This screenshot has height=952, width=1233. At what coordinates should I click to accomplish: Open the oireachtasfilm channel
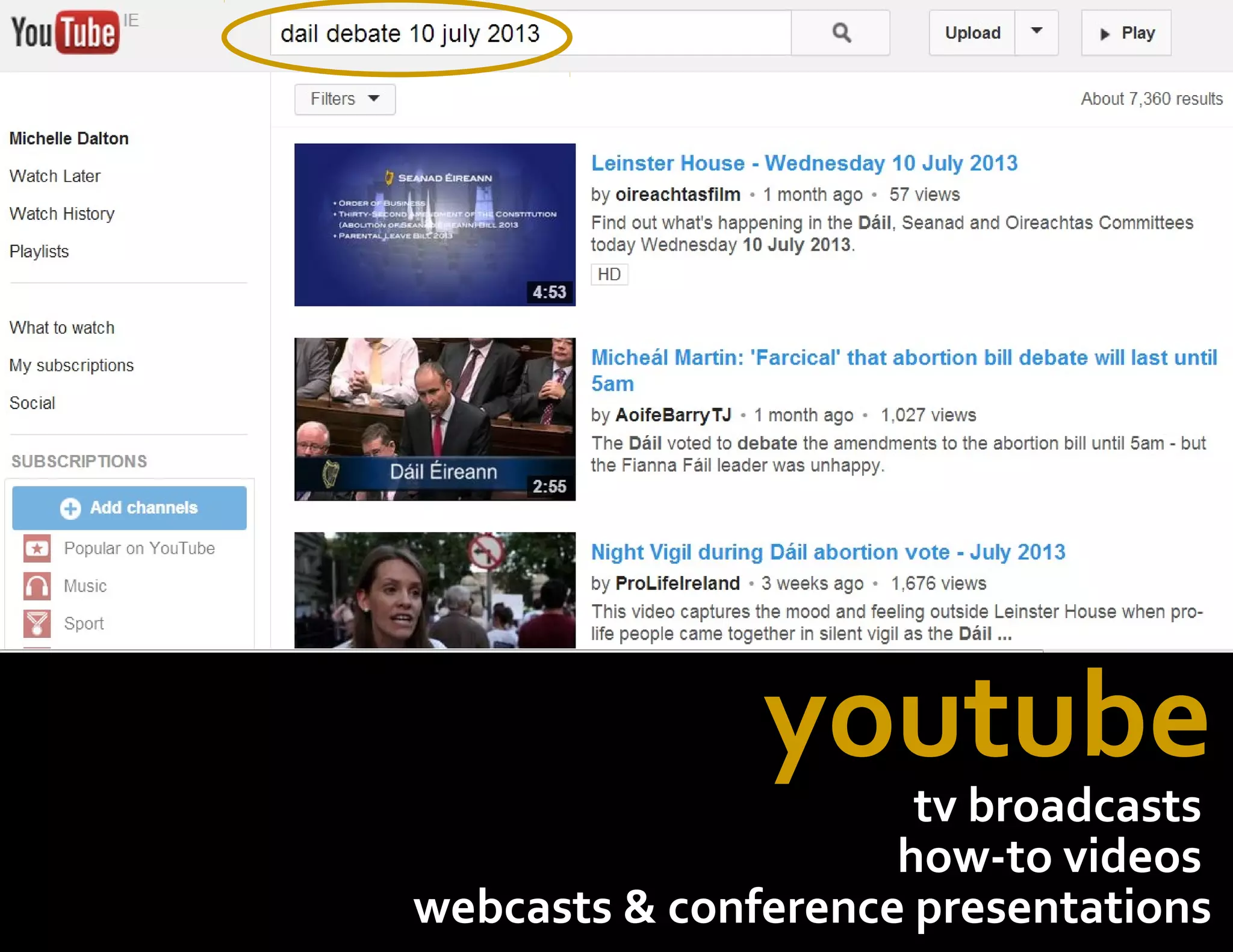click(678, 194)
